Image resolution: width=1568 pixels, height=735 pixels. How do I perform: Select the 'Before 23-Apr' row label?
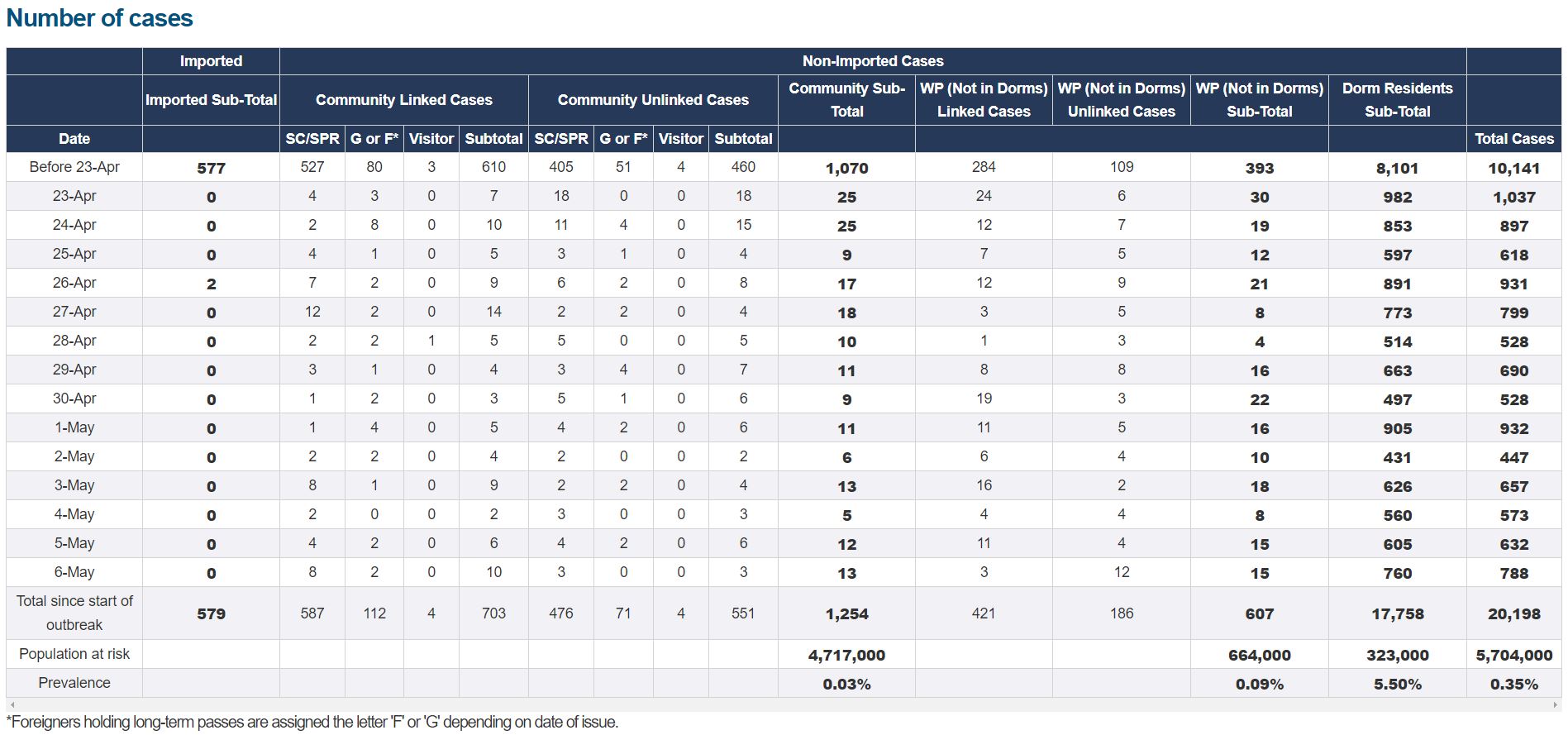pos(74,167)
